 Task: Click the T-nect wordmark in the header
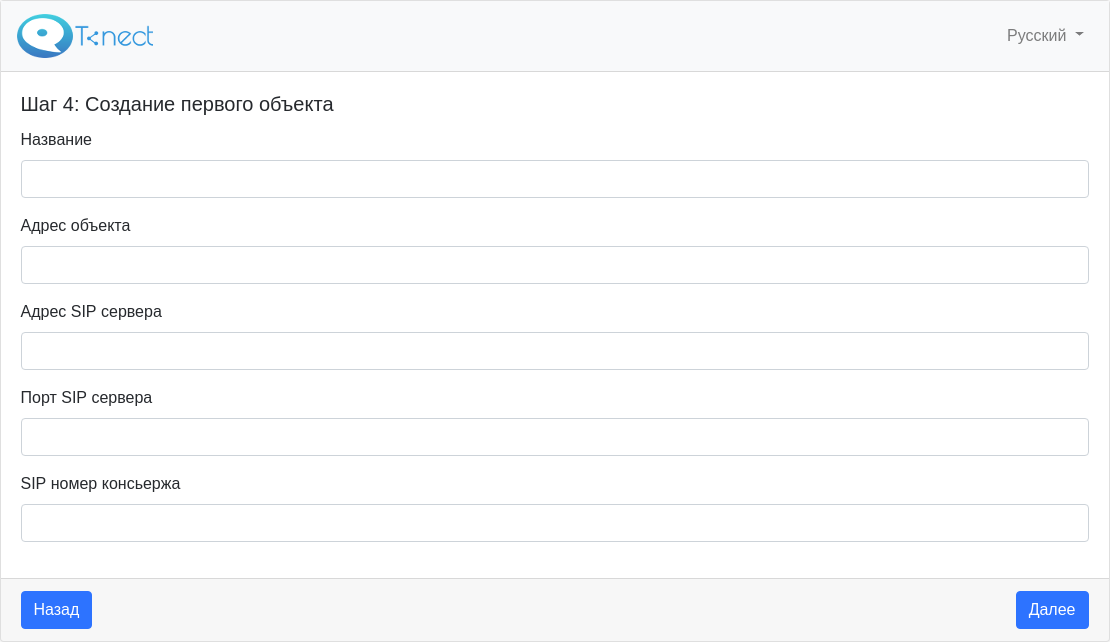click(x=114, y=36)
